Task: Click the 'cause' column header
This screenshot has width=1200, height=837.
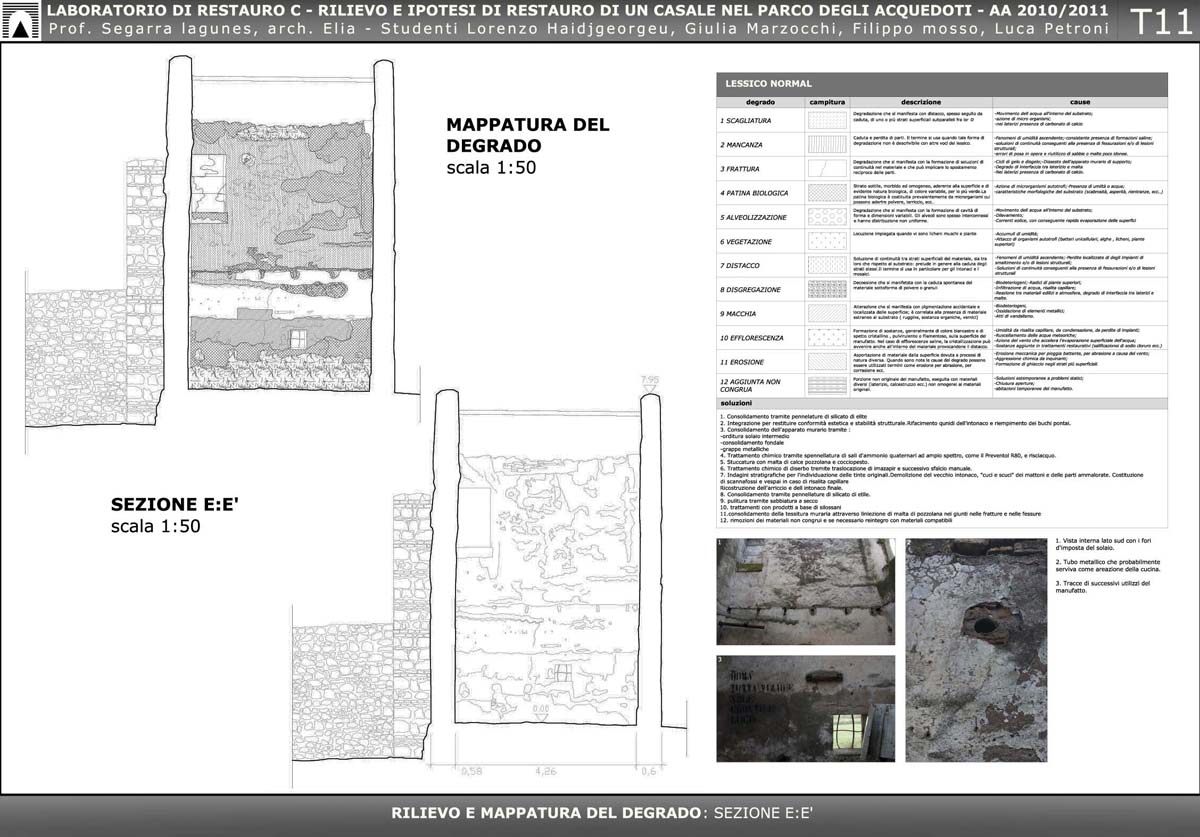Action: [x=1080, y=102]
